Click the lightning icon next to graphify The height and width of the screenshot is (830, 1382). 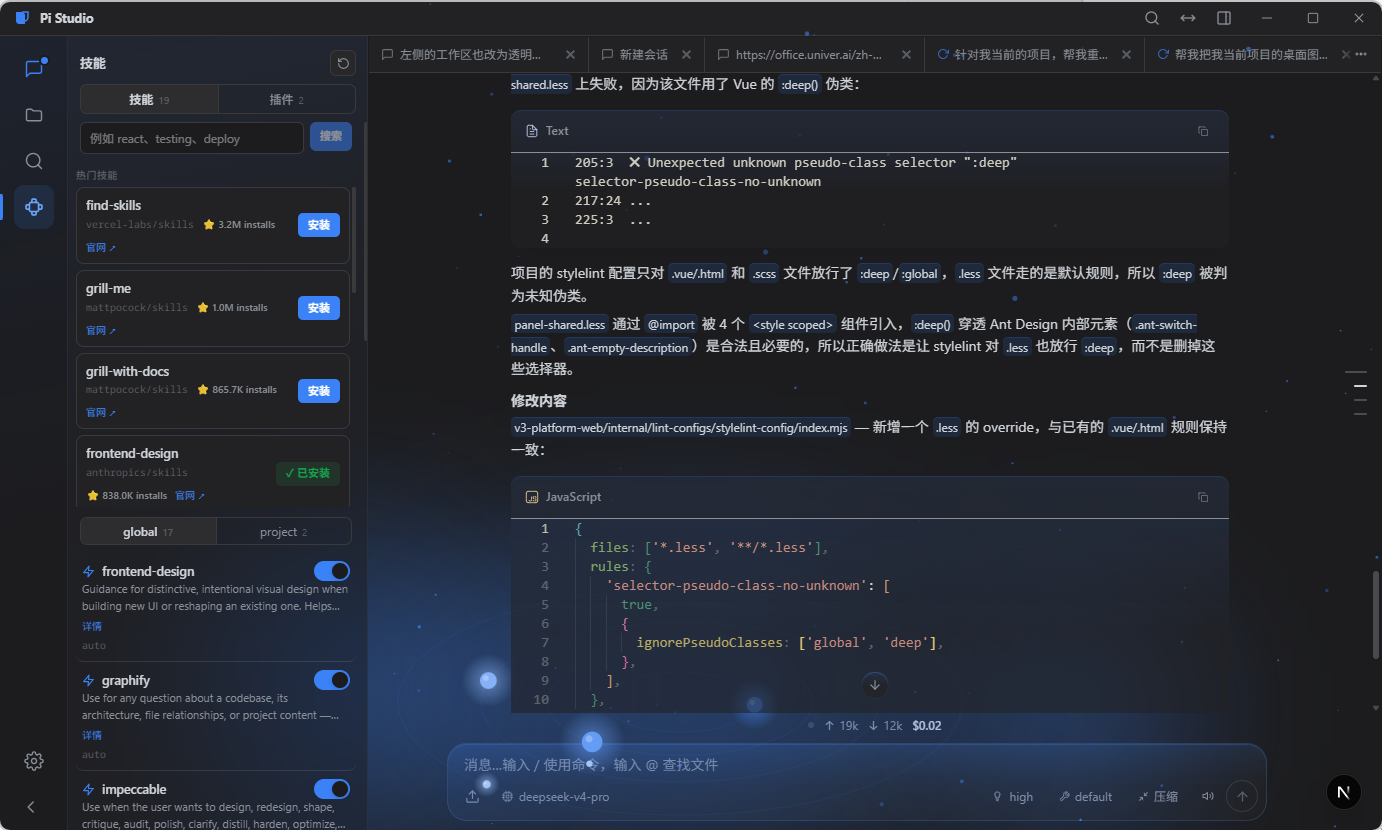89,681
